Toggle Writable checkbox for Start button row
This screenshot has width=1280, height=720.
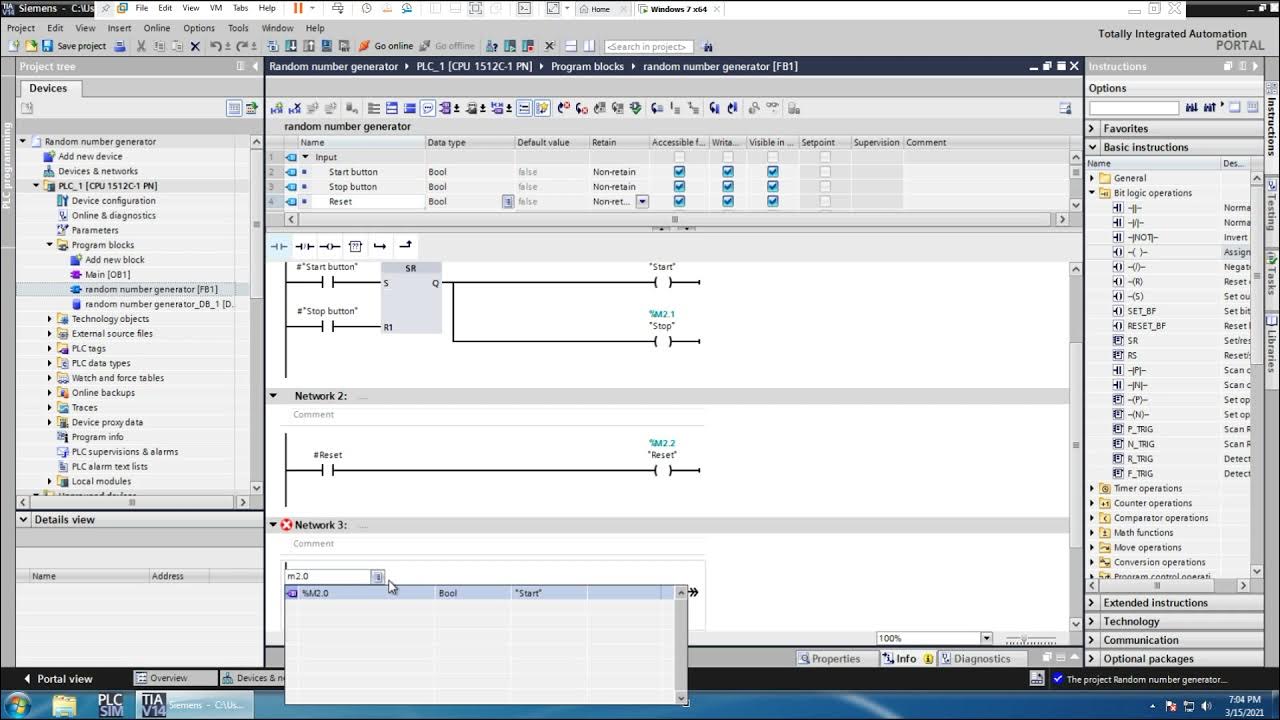727,172
